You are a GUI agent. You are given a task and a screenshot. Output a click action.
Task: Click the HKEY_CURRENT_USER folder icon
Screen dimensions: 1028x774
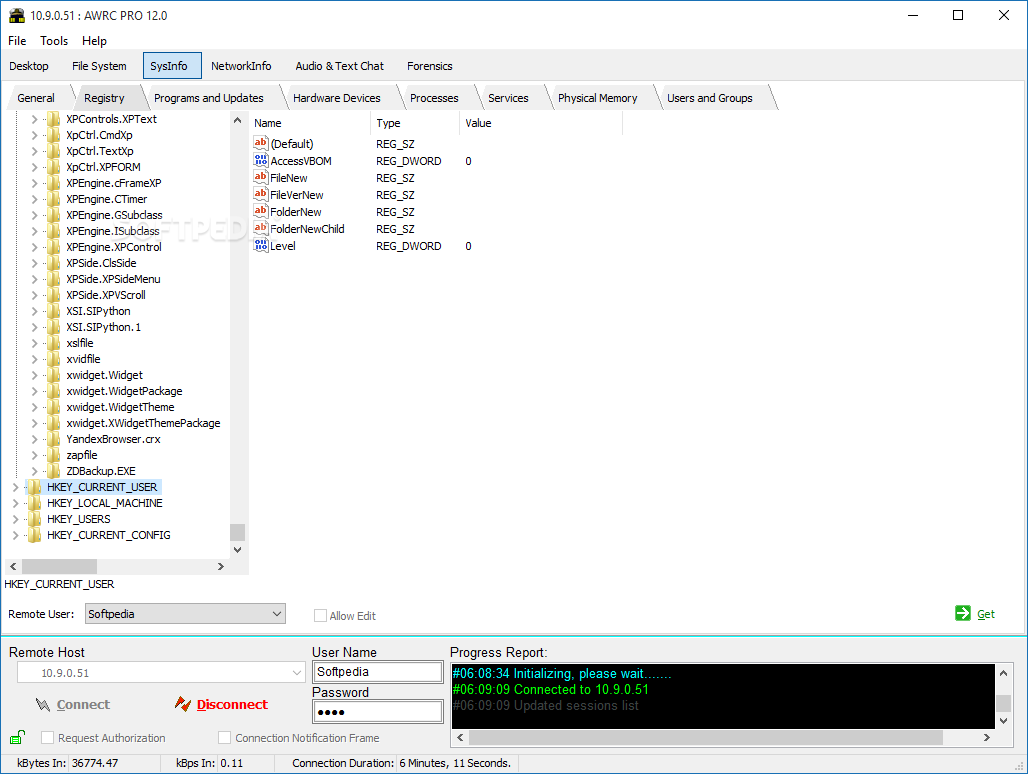pyautogui.click(x=34, y=487)
